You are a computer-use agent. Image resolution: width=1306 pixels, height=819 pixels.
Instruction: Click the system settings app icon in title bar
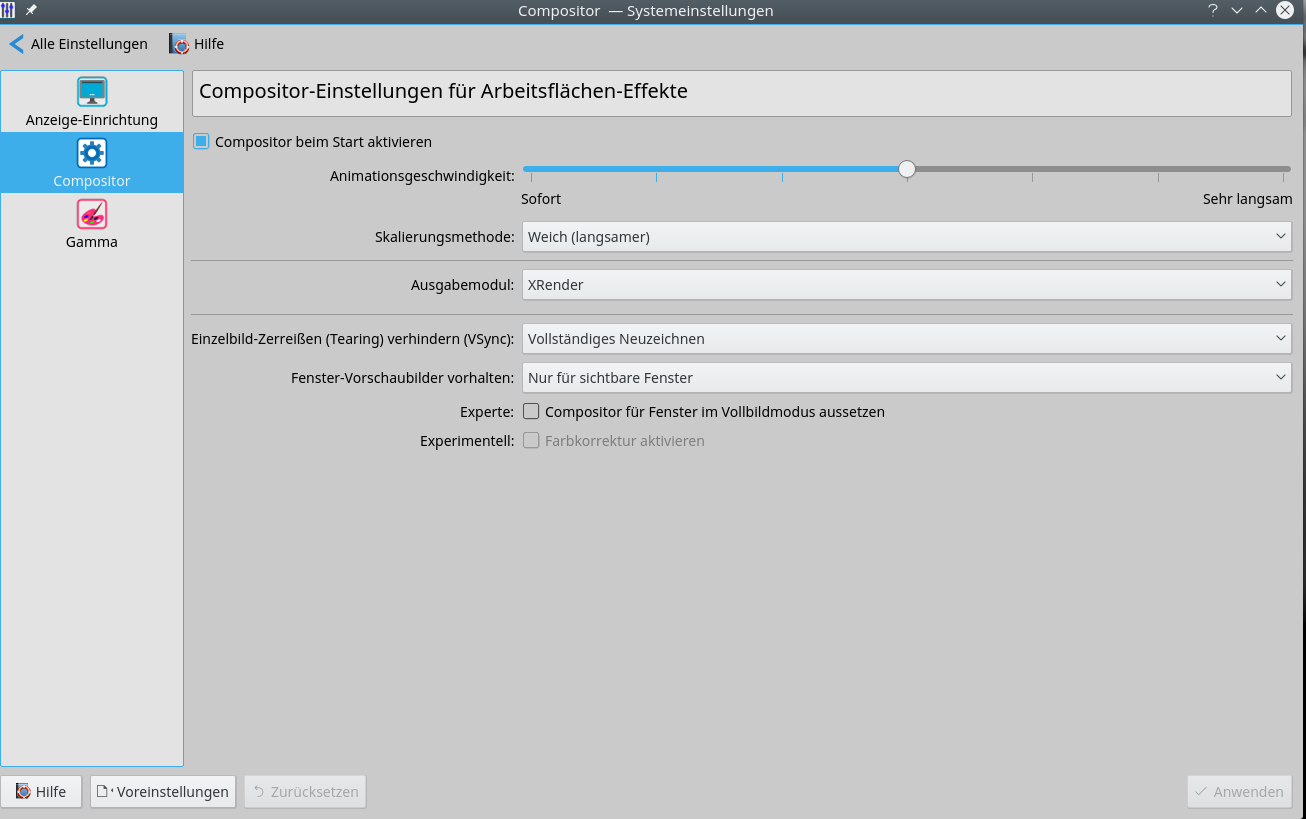click(9, 10)
